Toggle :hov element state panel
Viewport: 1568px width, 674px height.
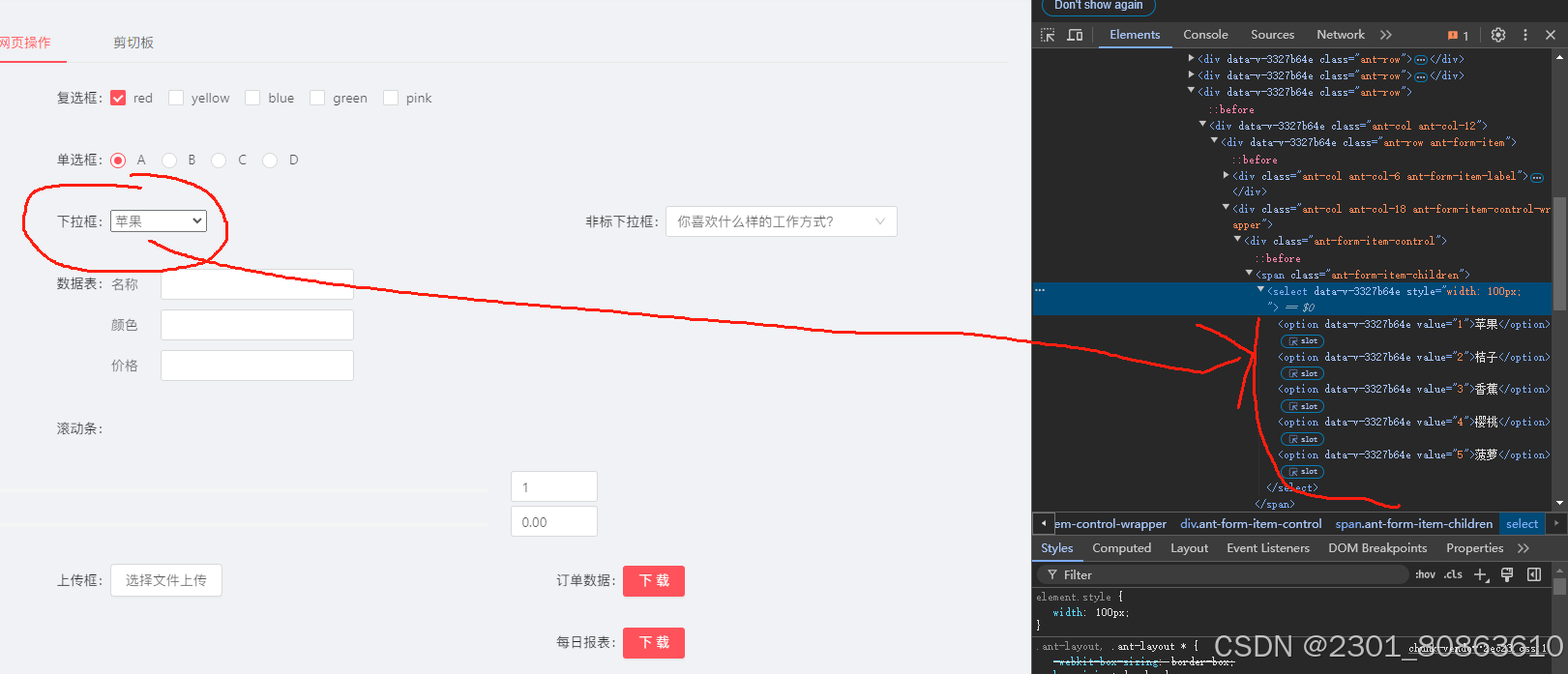(1425, 574)
